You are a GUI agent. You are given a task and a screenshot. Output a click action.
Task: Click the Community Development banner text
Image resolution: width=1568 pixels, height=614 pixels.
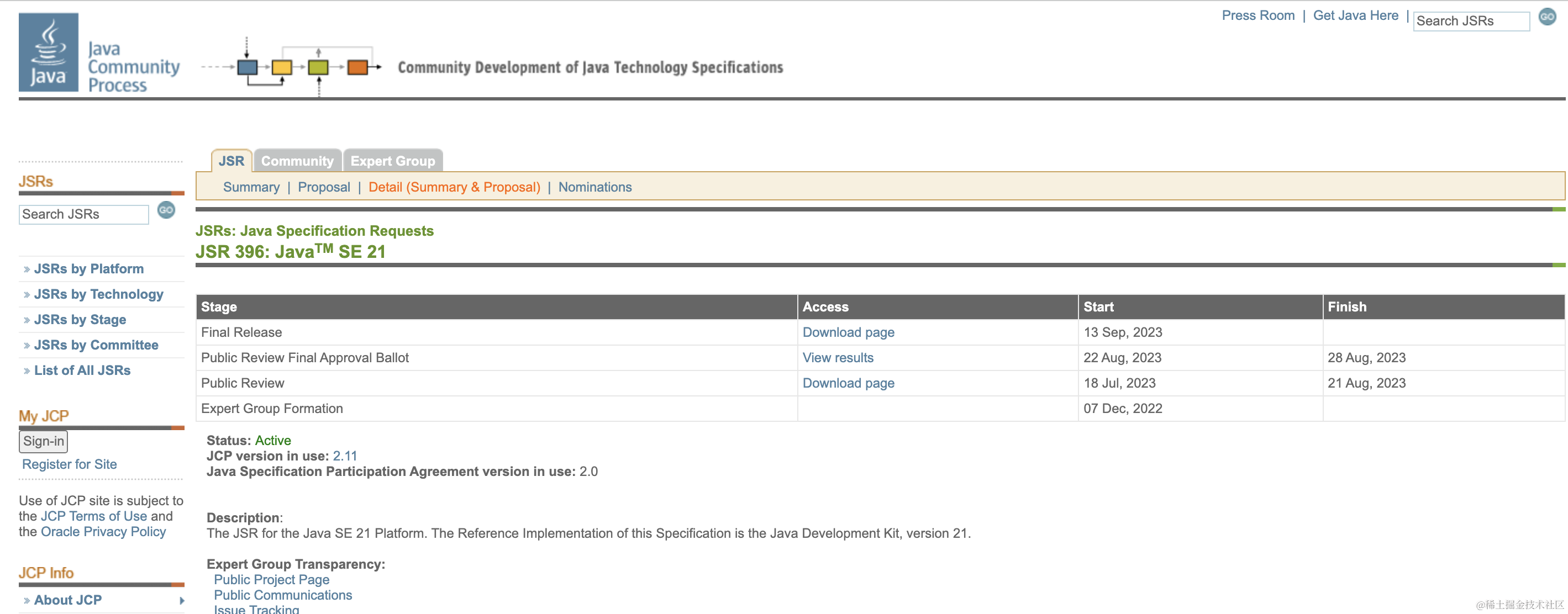pos(591,67)
